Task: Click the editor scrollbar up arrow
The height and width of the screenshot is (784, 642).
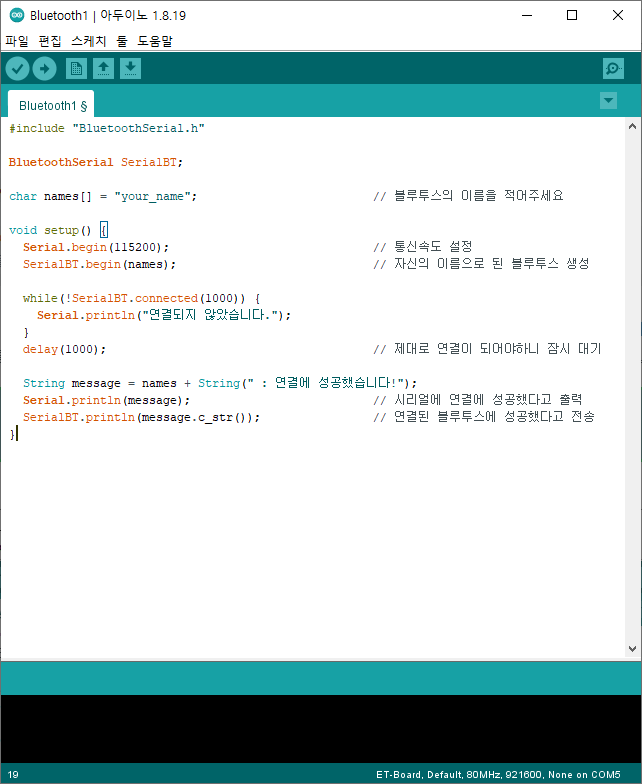Action: point(632,126)
